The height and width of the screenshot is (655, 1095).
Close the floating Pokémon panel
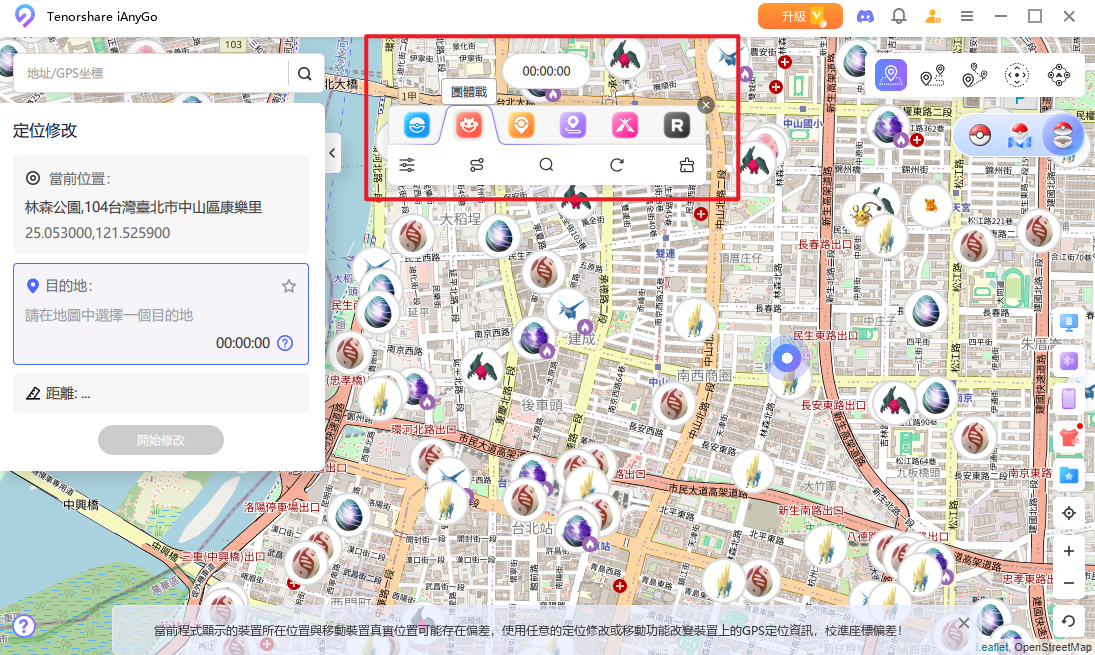705,105
